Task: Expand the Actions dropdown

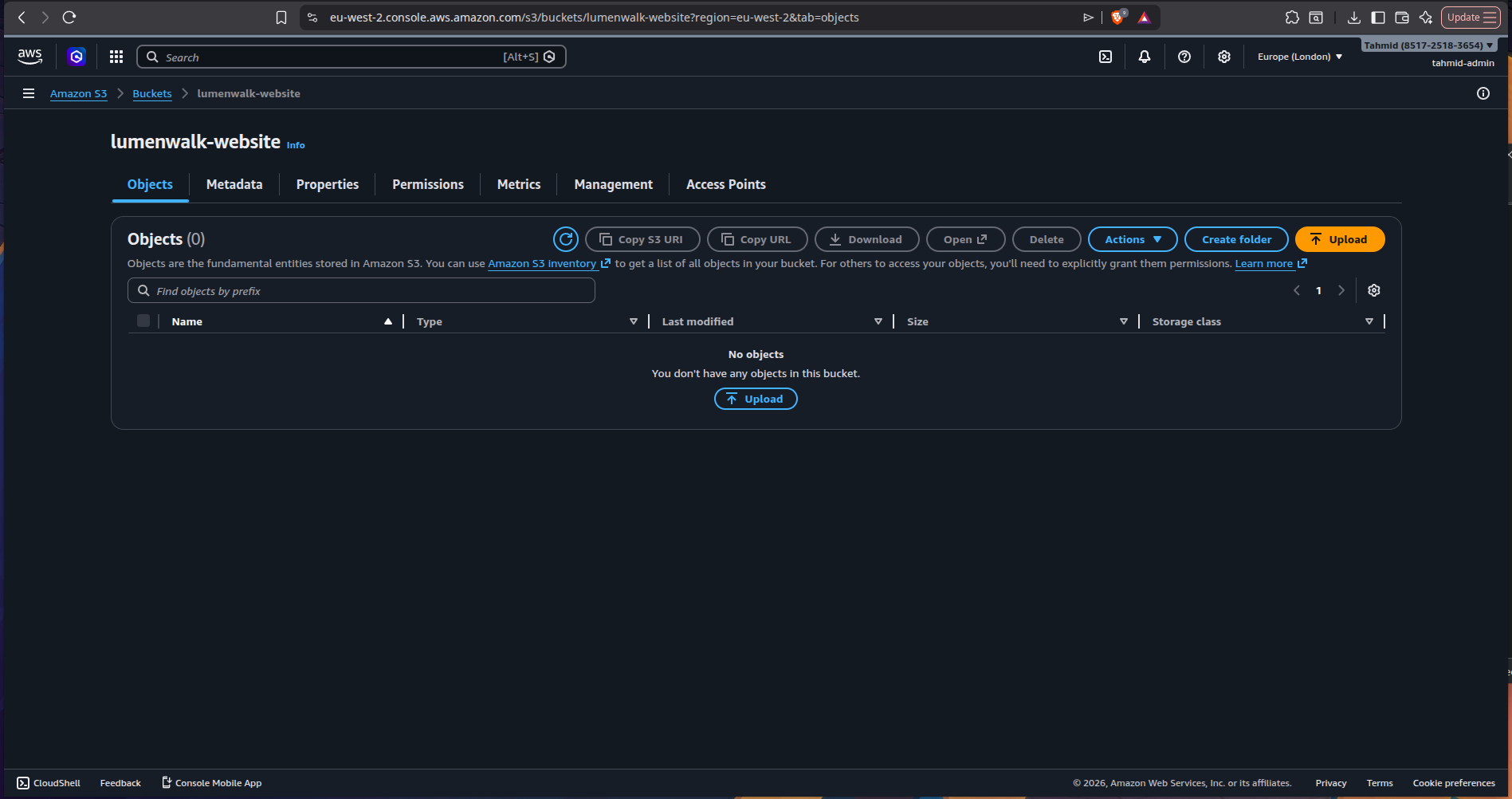Action: [1133, 239]
